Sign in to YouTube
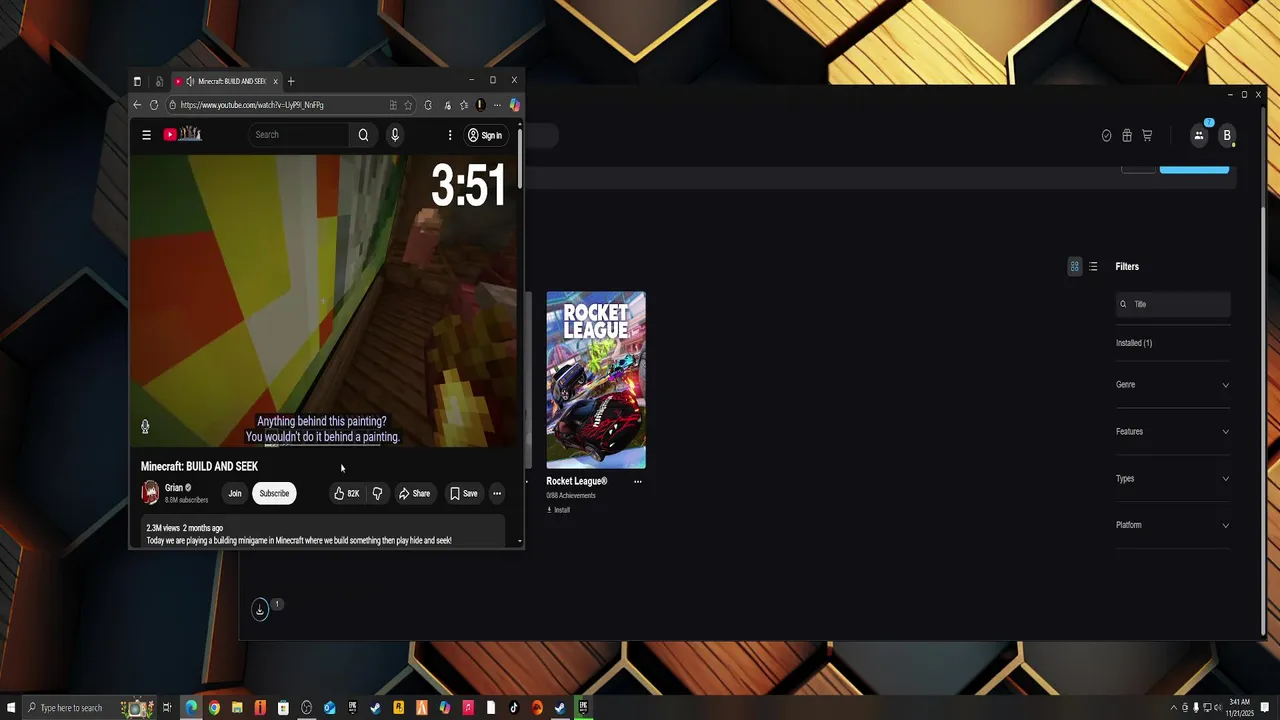This screenshot has width=1280, height=720. pyautogui.click(x=485, y=135)
